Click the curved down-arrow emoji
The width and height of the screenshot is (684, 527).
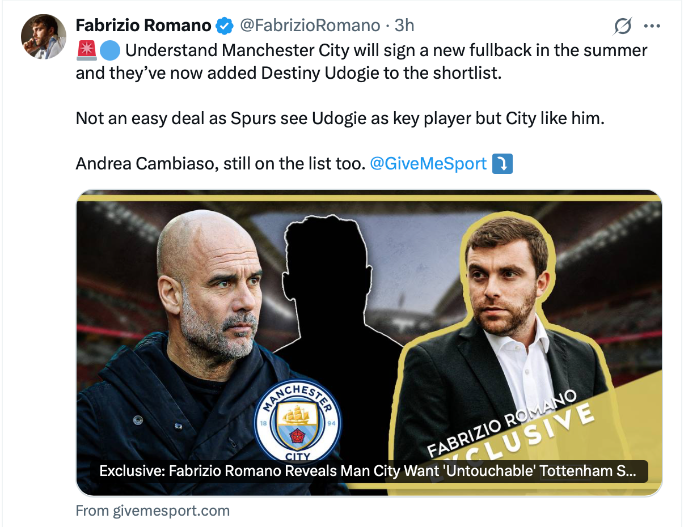(x=503, y=161)
